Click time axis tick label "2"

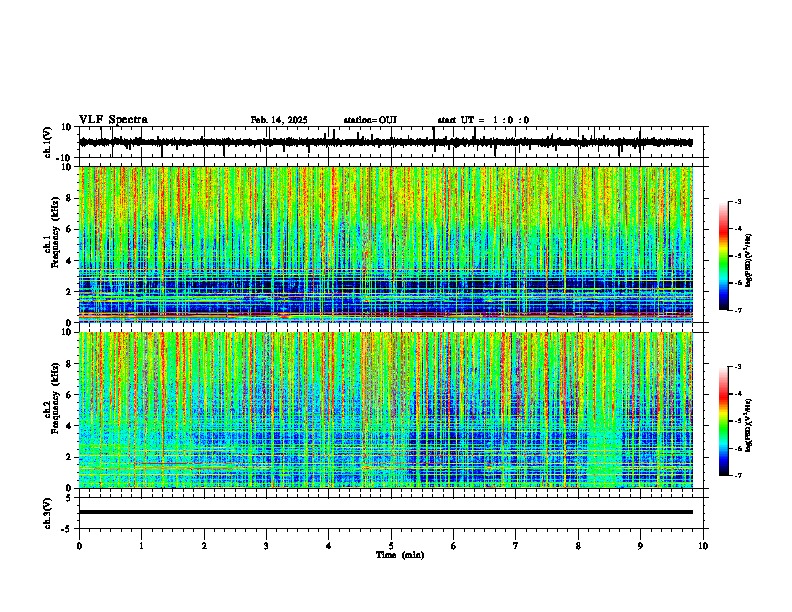(x=204, y=546)
